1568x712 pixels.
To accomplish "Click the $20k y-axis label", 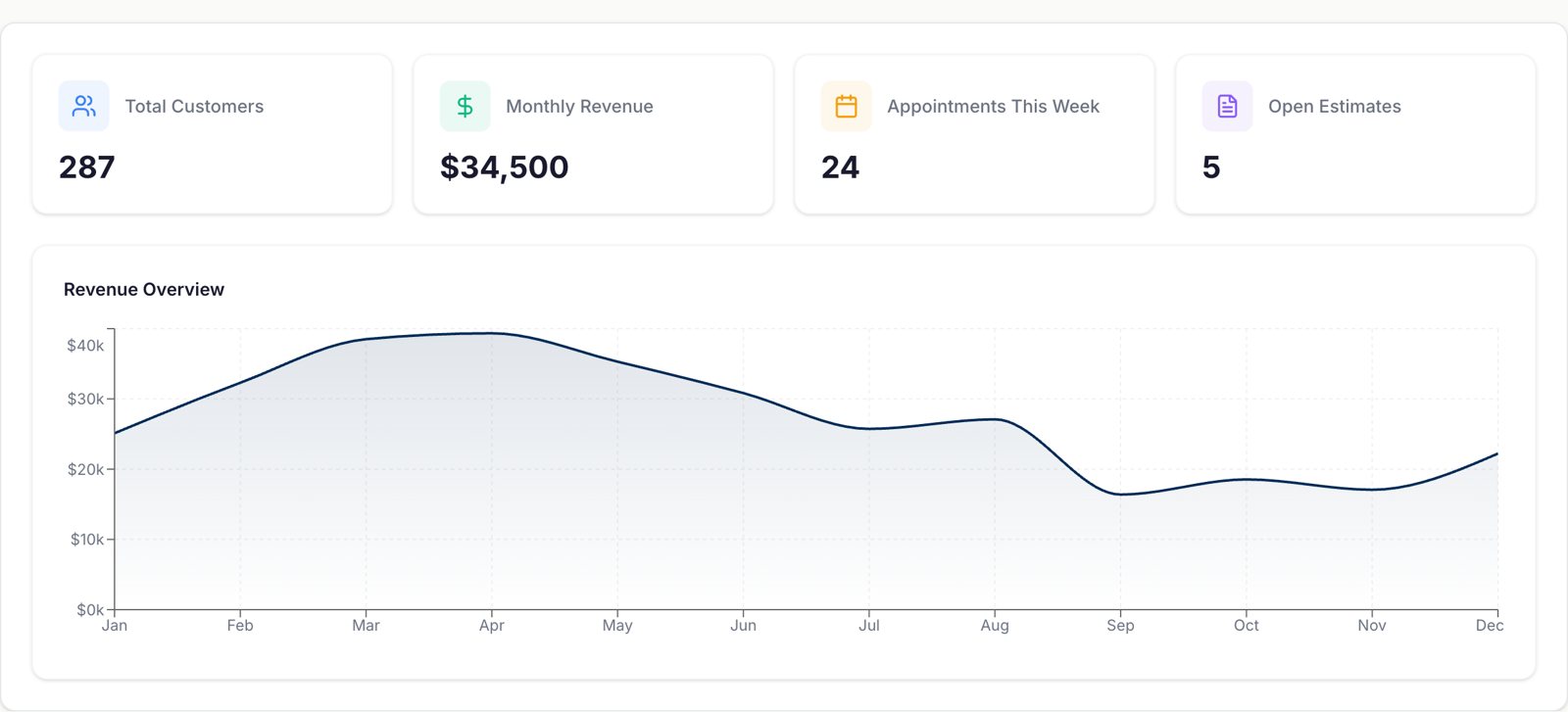I will (85, 469).
